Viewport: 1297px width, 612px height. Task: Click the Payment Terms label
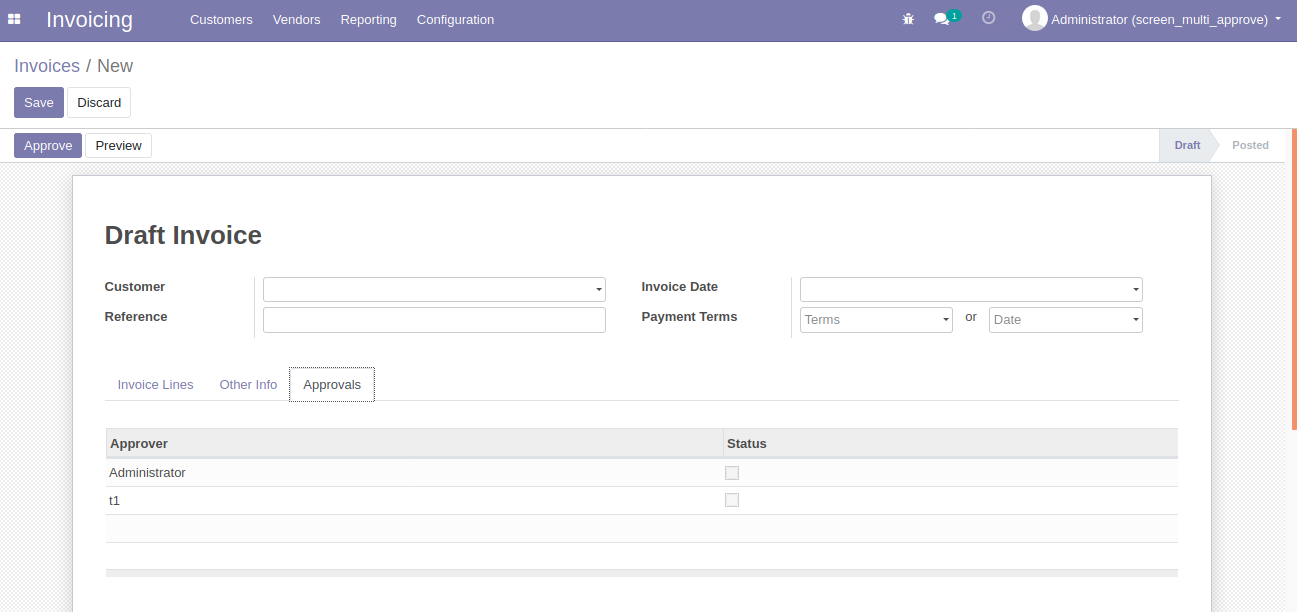click(x=689, y=316)
